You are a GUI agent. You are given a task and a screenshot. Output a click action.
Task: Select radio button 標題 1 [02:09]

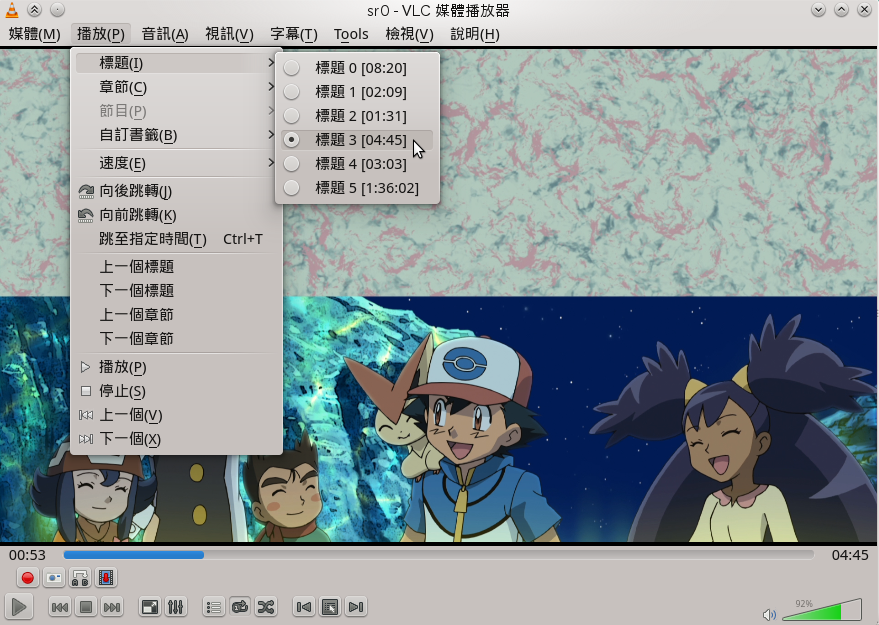coord(292,91)
